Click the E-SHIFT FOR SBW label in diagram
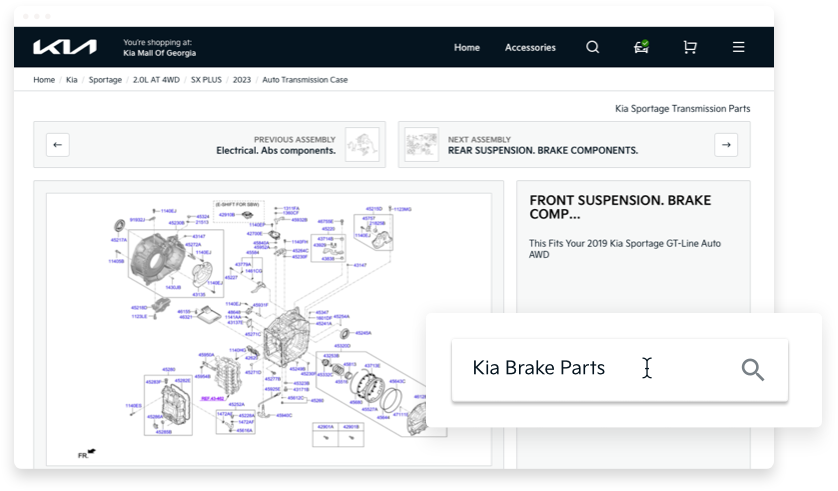Image resolution: width=838 pixels, height=491 pixels. pos(237,205)
